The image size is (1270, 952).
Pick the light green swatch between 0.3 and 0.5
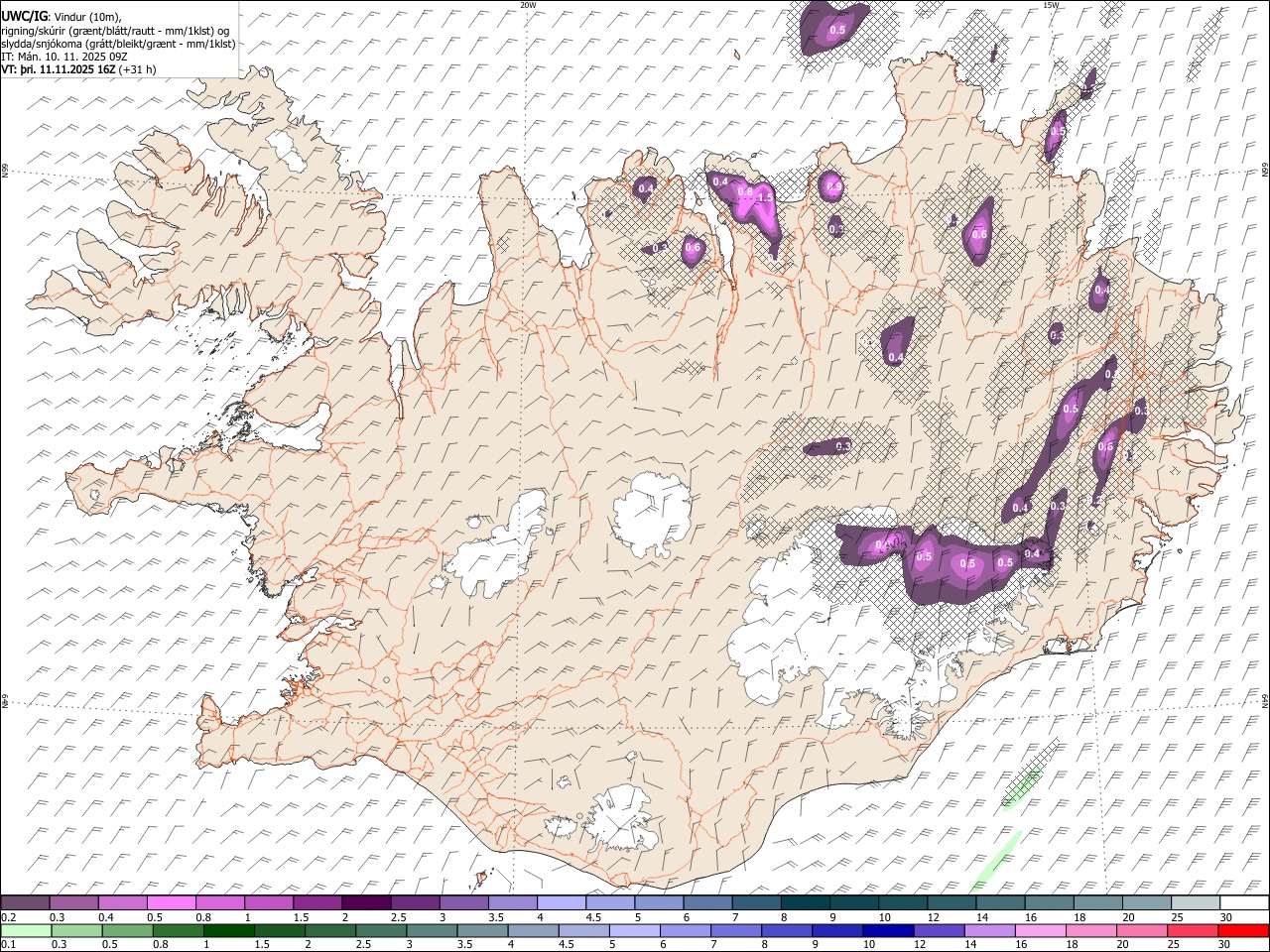click(76, 930)
